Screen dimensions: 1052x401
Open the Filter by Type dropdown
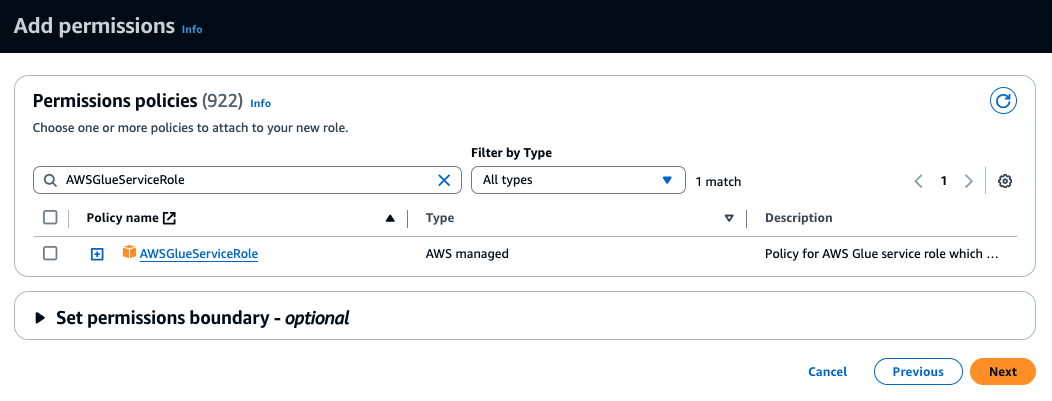pos(578,180)
